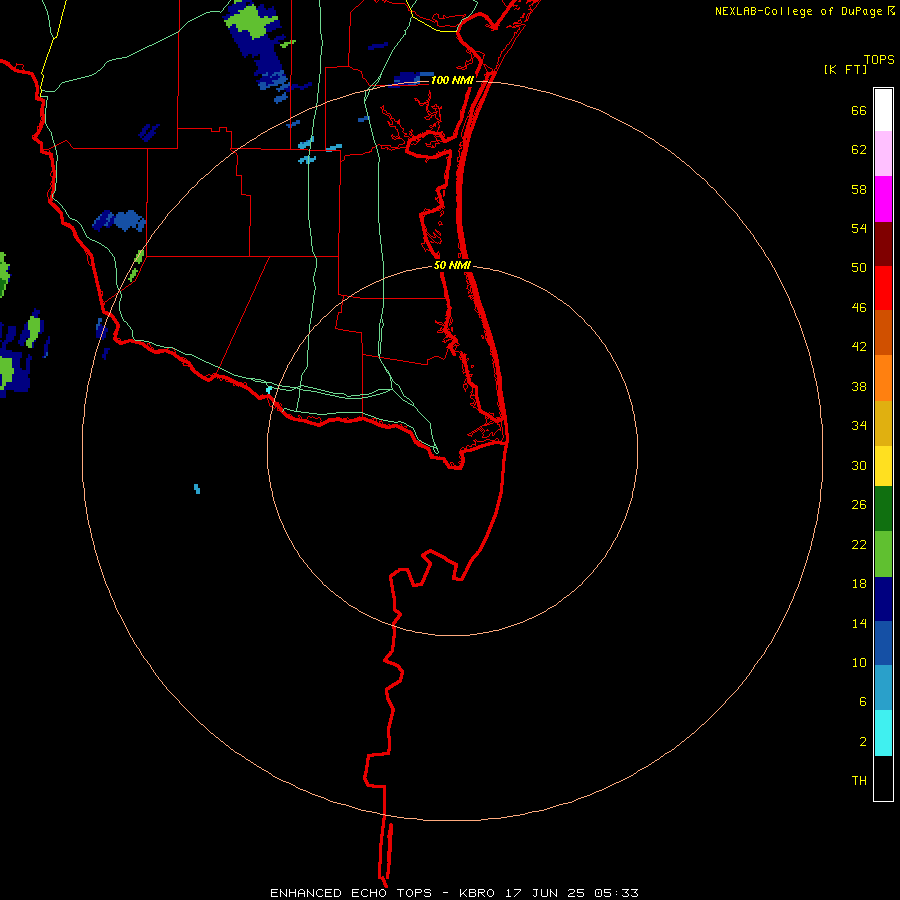
Task: Select the navy blue legend swatch
Action: (x=883, y=599)
